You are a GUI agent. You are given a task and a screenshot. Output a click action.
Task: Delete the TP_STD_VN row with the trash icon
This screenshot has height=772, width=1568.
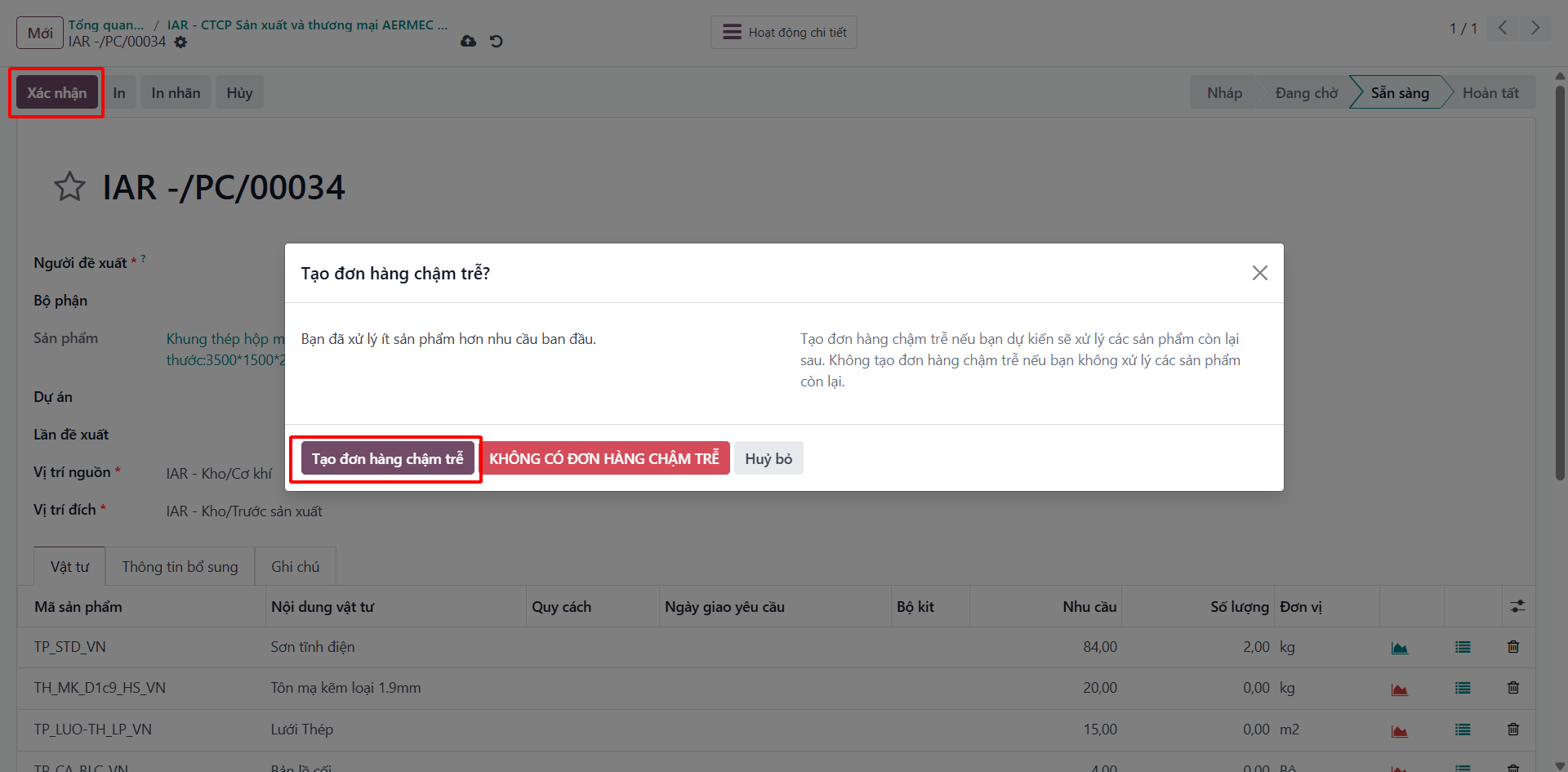(1513, 647)
